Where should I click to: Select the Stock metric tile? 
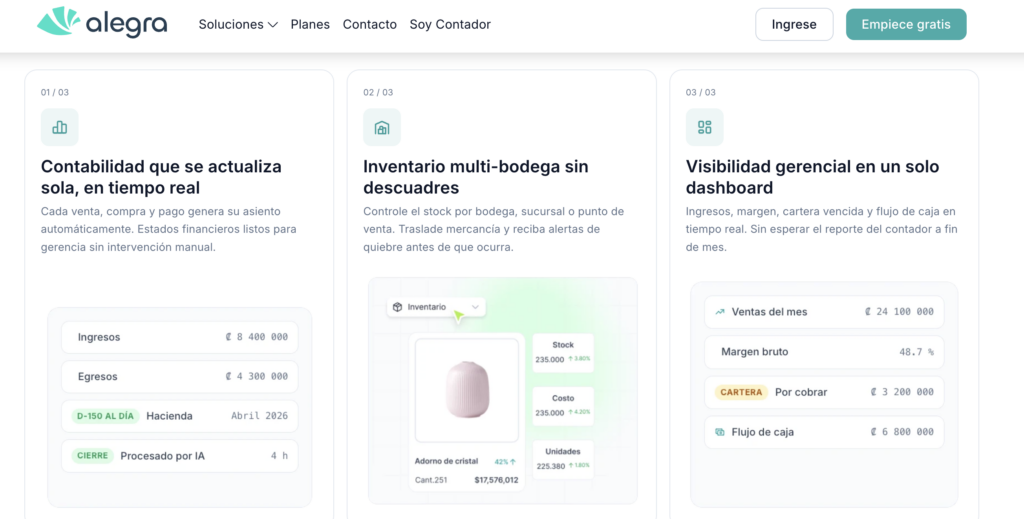[x=563, y=353]
